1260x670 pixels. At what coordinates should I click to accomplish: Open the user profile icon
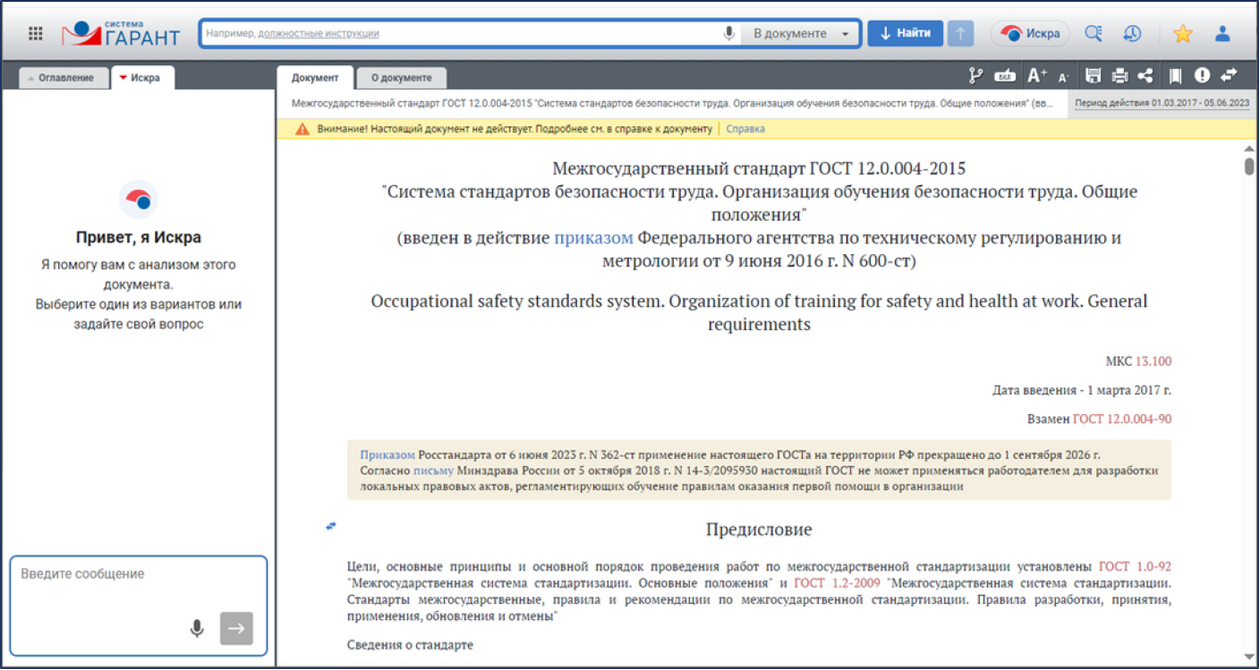[x=1222, y=33]
